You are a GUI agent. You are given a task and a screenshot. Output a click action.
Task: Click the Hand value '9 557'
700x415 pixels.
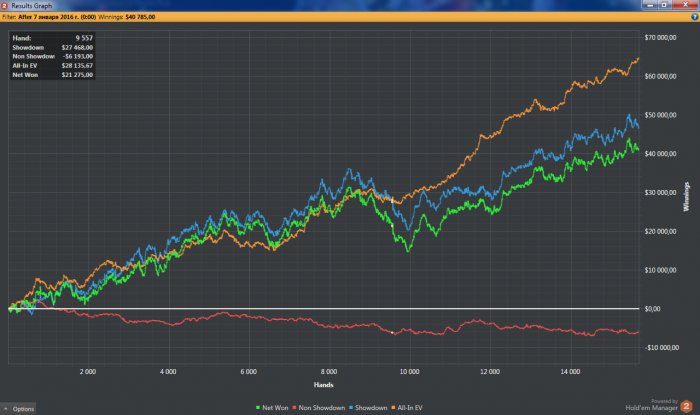point(84,38)
